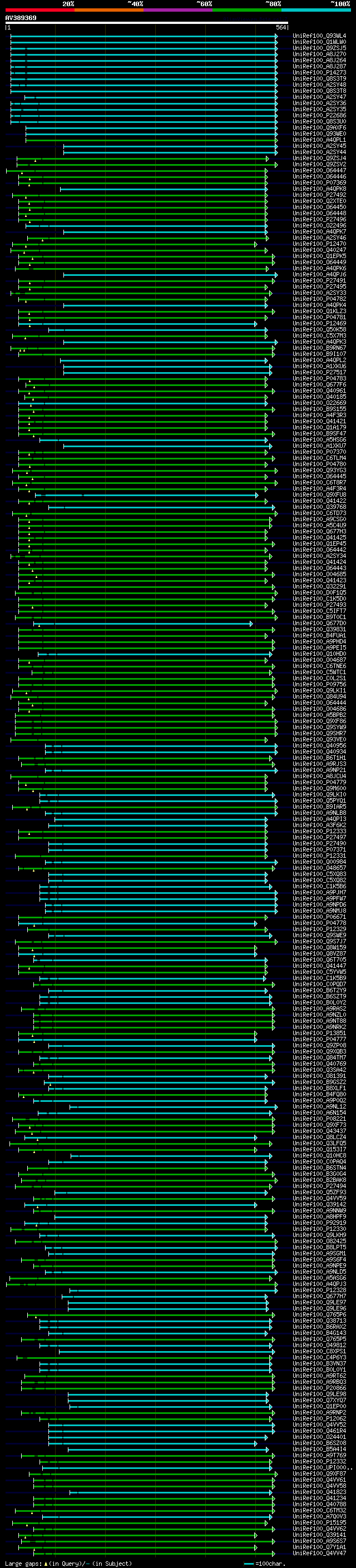Screen dimensions: 356x1568
Task: Select the UniRef100_A9NMJ8 label
Action: [x=319, y=911]
